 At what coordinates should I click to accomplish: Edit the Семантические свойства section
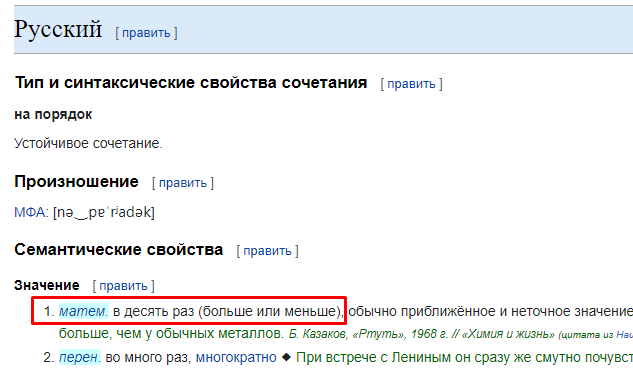(267, 251)
